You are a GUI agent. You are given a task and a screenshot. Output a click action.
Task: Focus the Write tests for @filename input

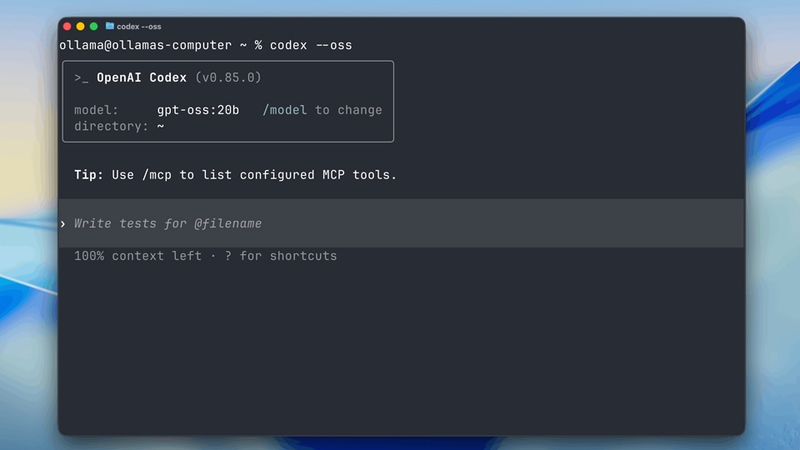coord(401,223)
